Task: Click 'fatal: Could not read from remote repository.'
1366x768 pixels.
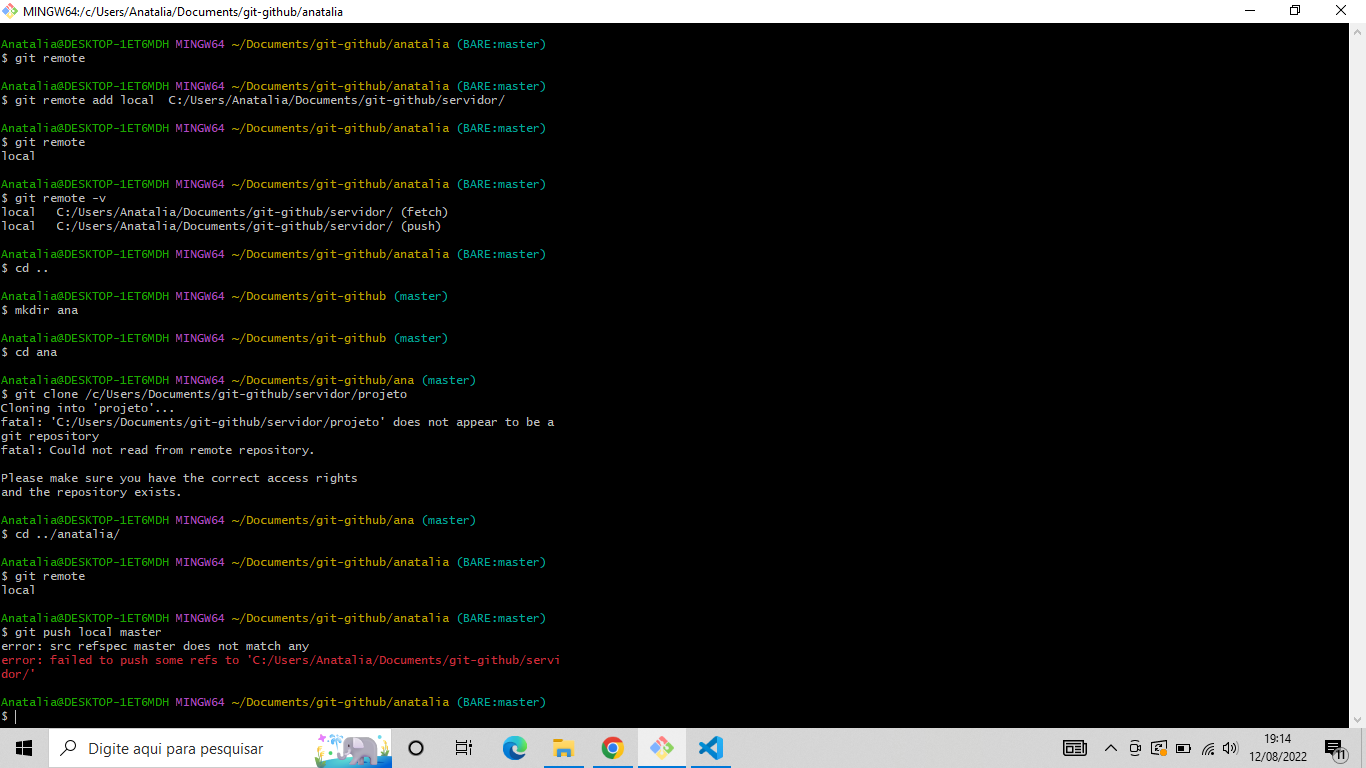Action: click(x=158, y=450)
